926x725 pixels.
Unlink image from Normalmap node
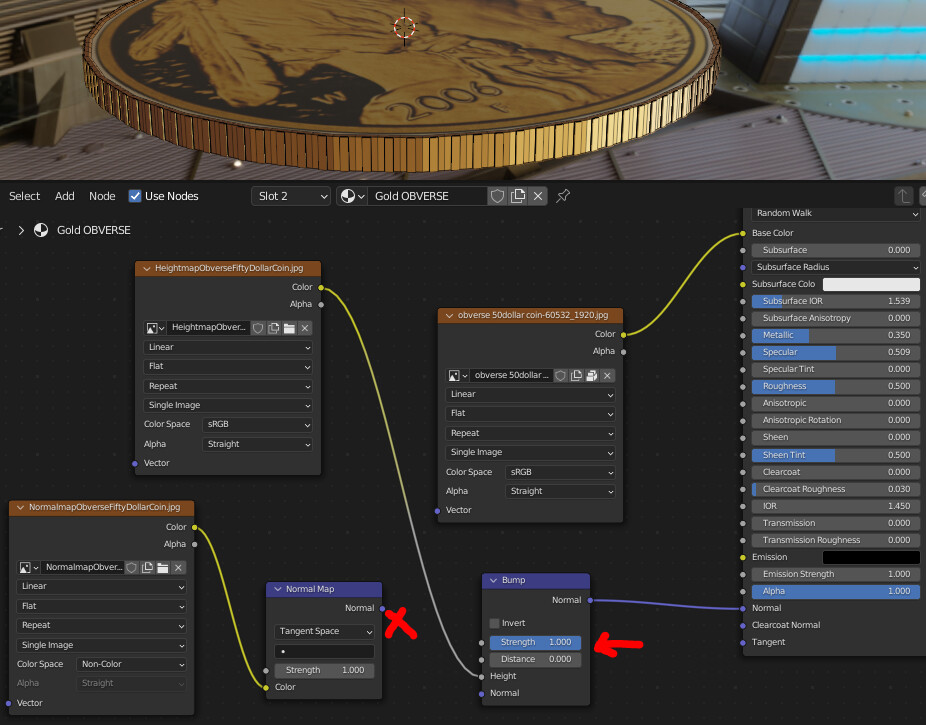click(x=178, y=567)
